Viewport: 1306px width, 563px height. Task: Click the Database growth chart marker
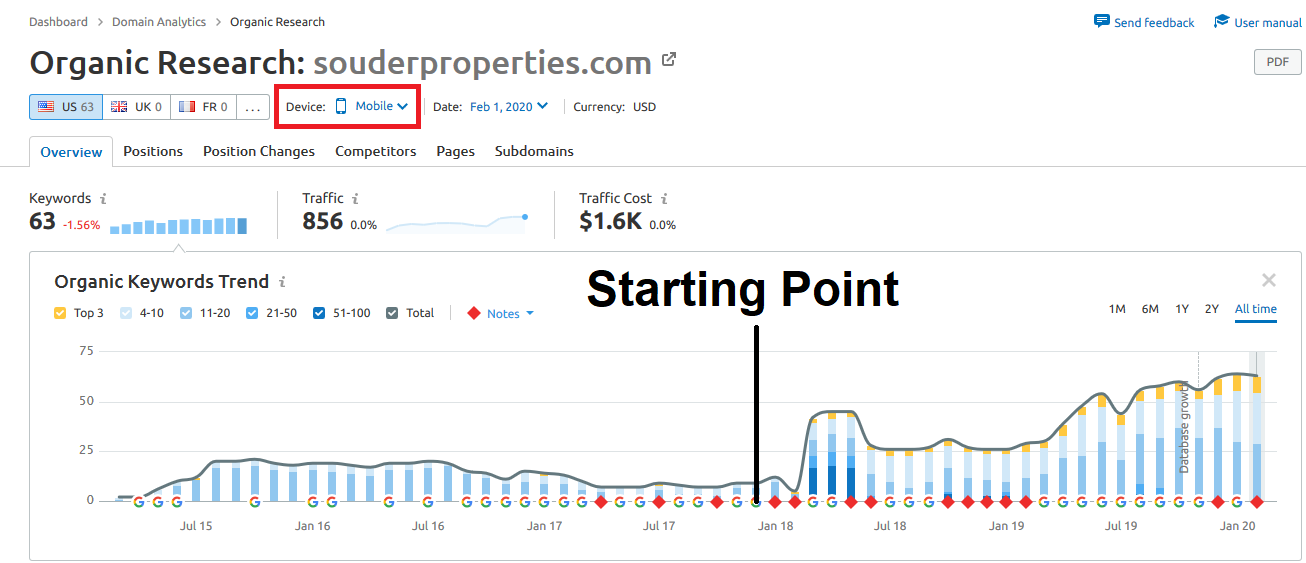1183,428
